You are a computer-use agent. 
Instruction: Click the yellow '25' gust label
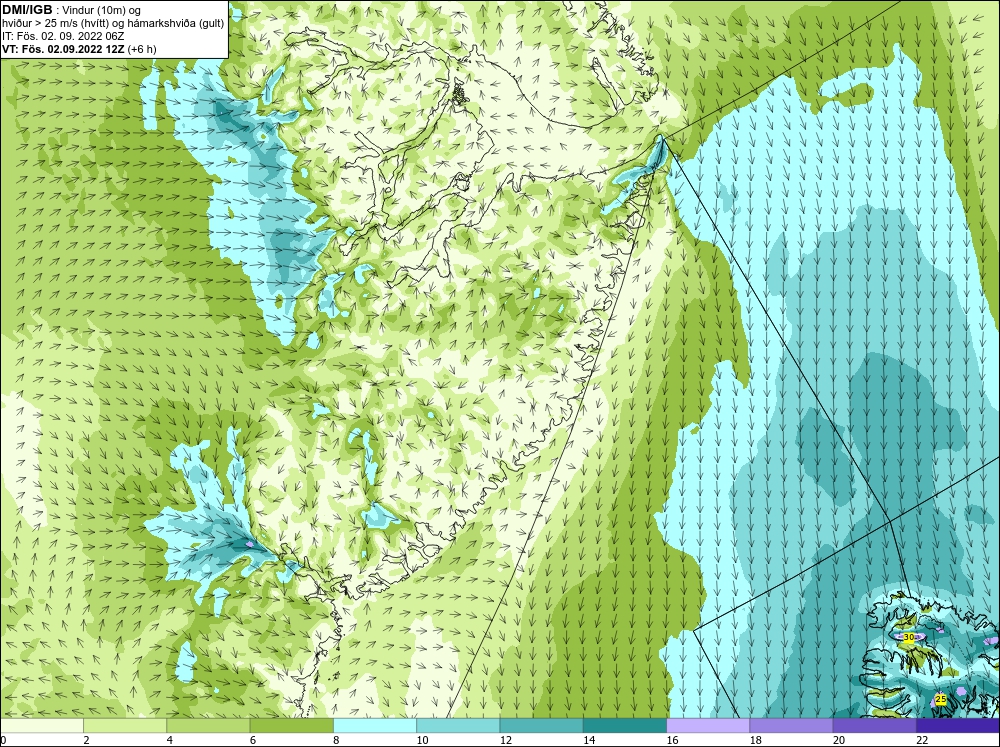point(941,700)
